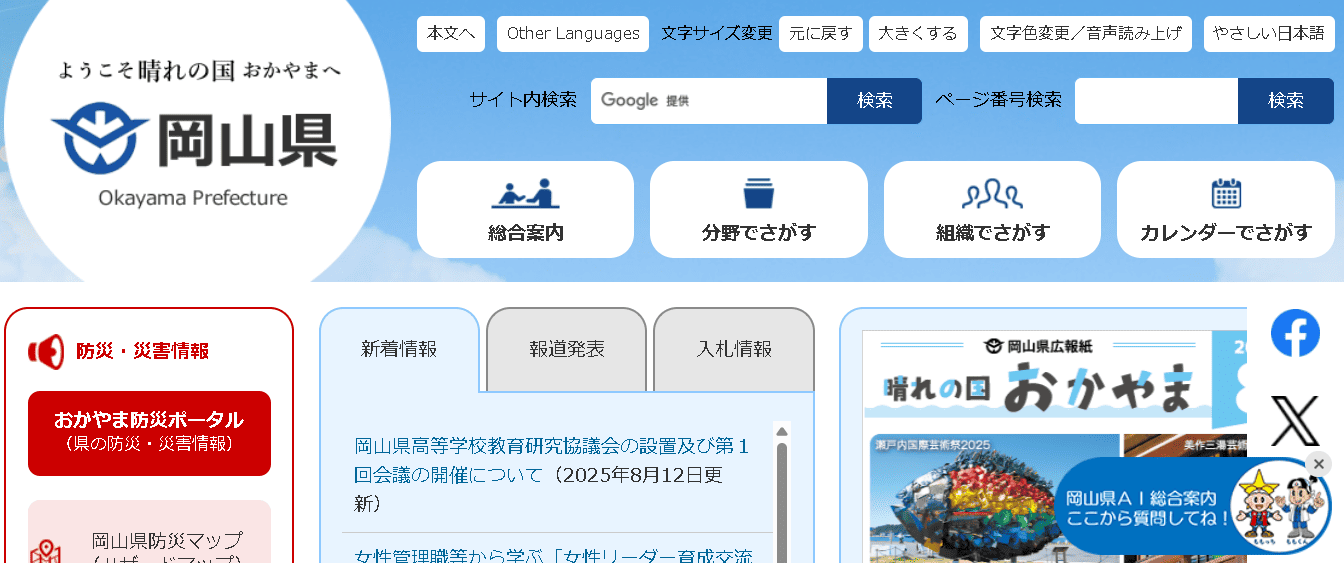Open おかやま防災ポータル red button
The height and width of the screenshot is (563, 1344).
pyautogui.click(x=149, y=433)
